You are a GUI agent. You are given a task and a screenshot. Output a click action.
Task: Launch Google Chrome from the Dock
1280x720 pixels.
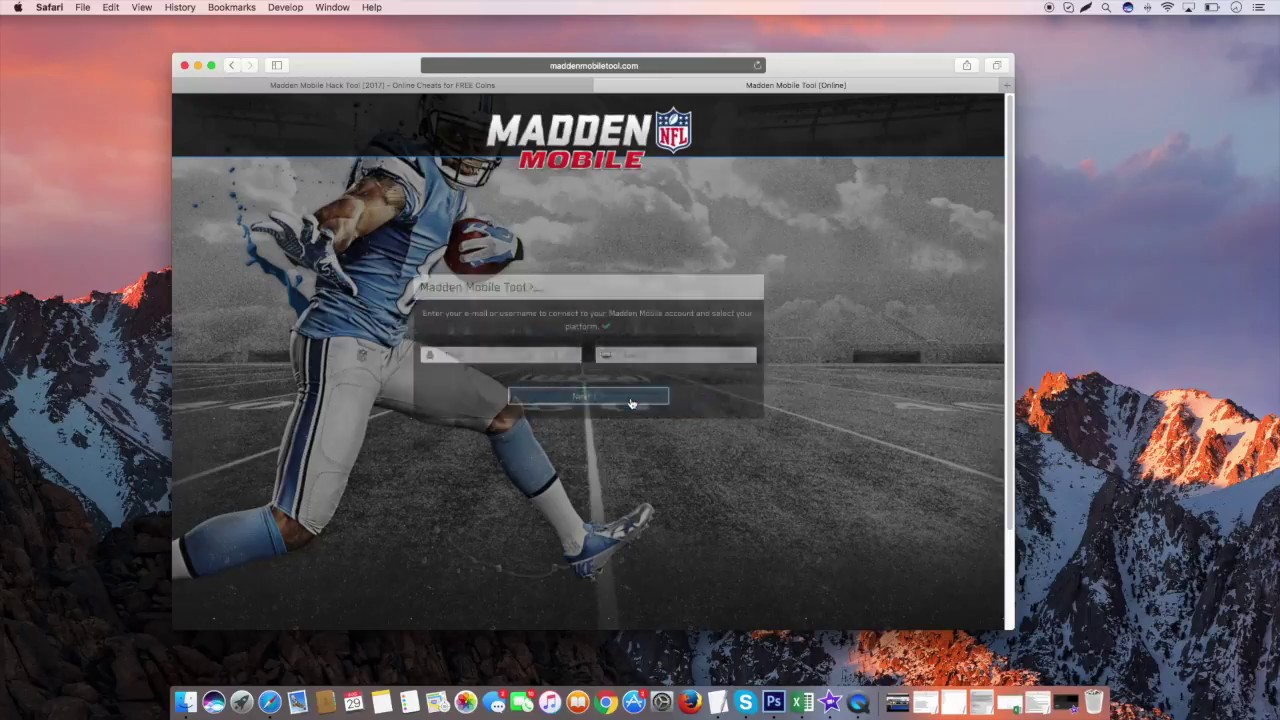click(x=605, y=702)
